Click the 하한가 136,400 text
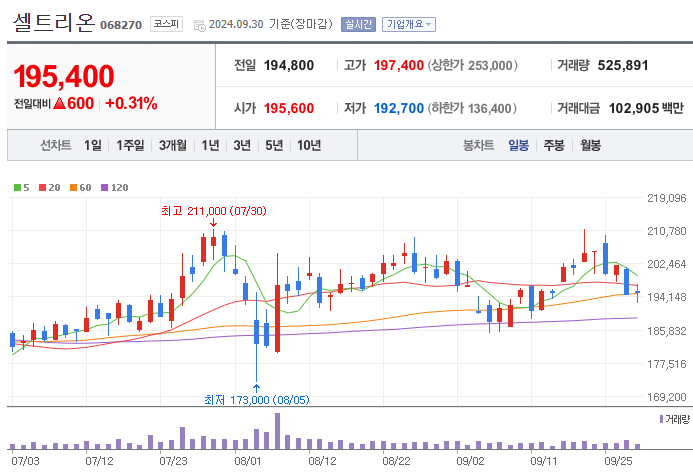 point(472,108)
